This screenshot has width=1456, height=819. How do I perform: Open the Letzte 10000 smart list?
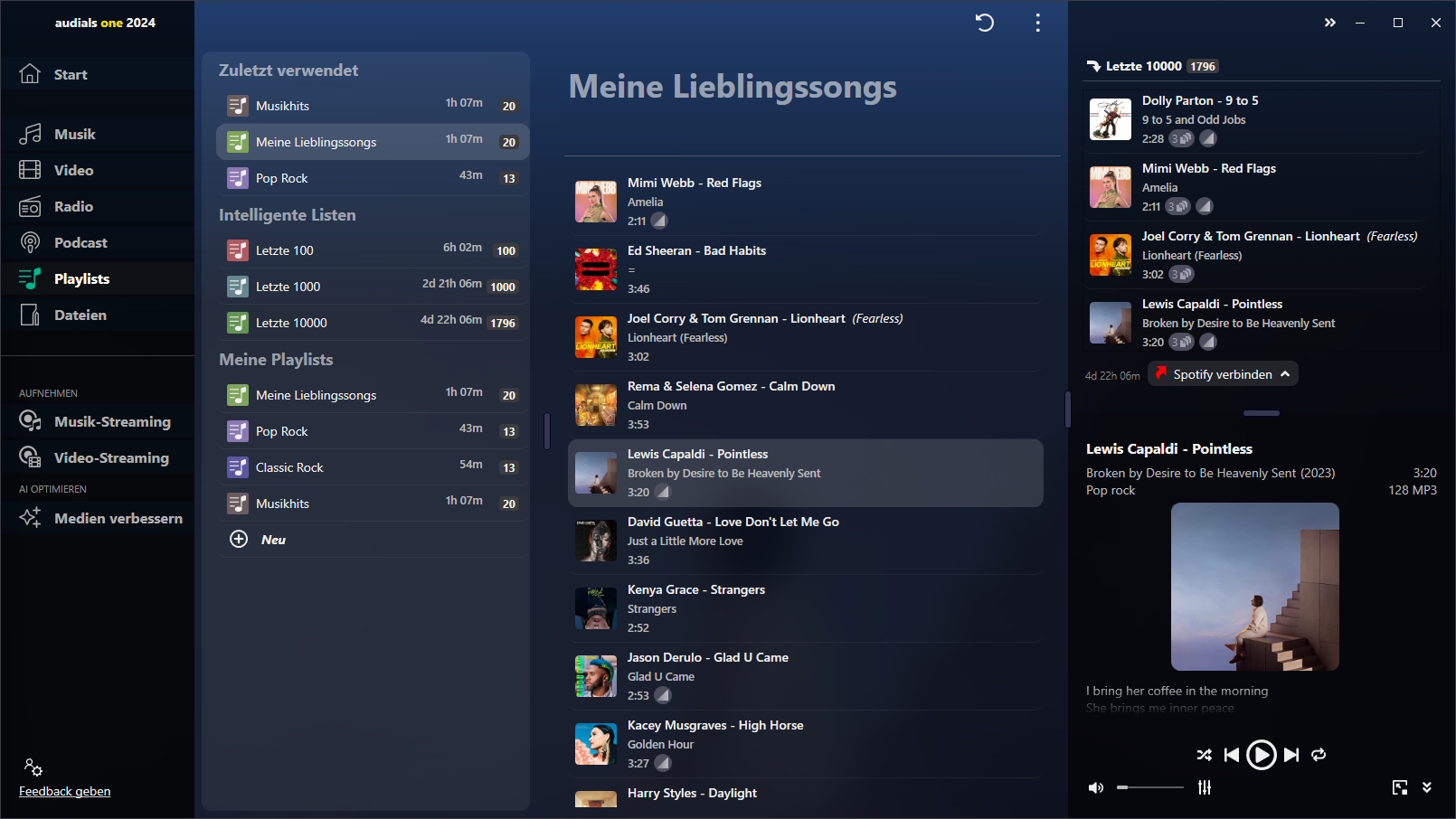pos(372,323)
